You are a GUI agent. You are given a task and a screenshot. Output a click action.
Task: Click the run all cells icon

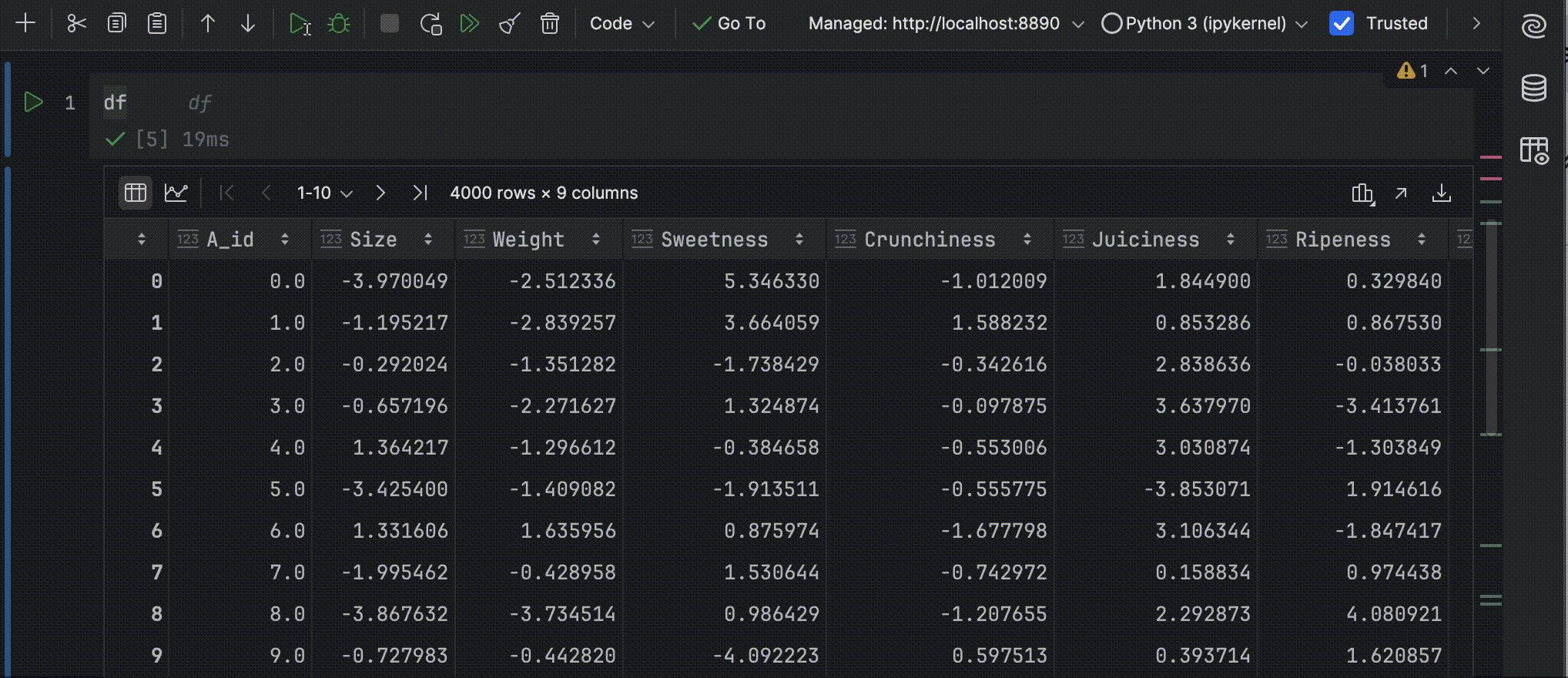point(470,24)
